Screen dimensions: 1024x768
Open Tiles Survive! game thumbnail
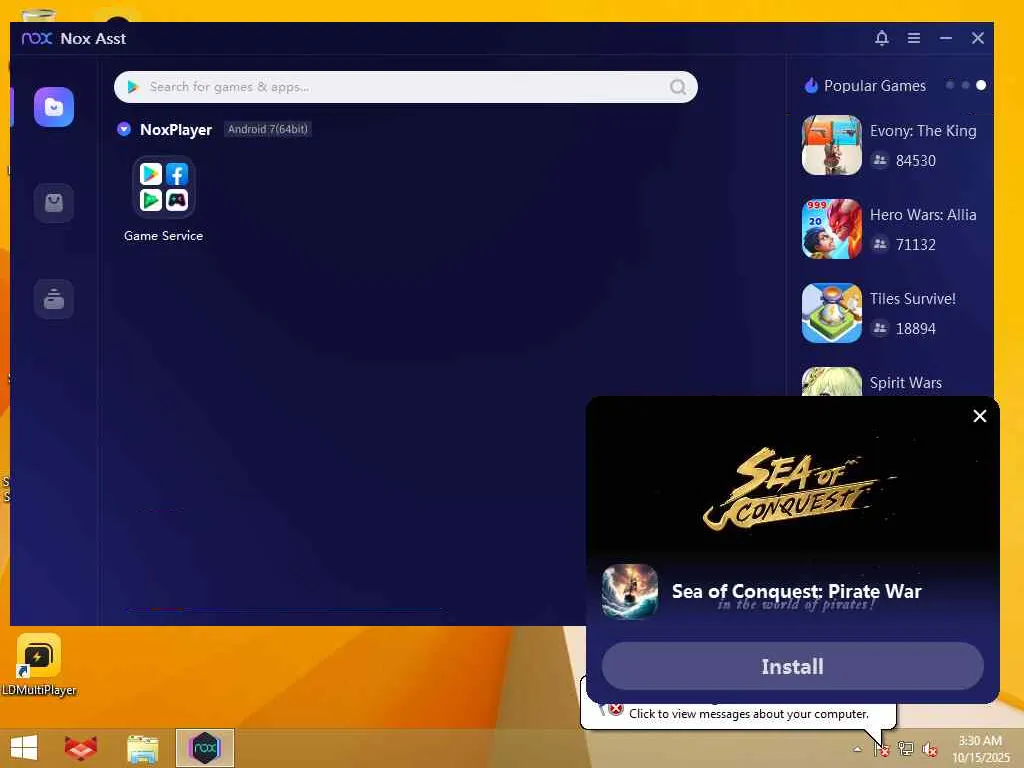coord(831,313)
